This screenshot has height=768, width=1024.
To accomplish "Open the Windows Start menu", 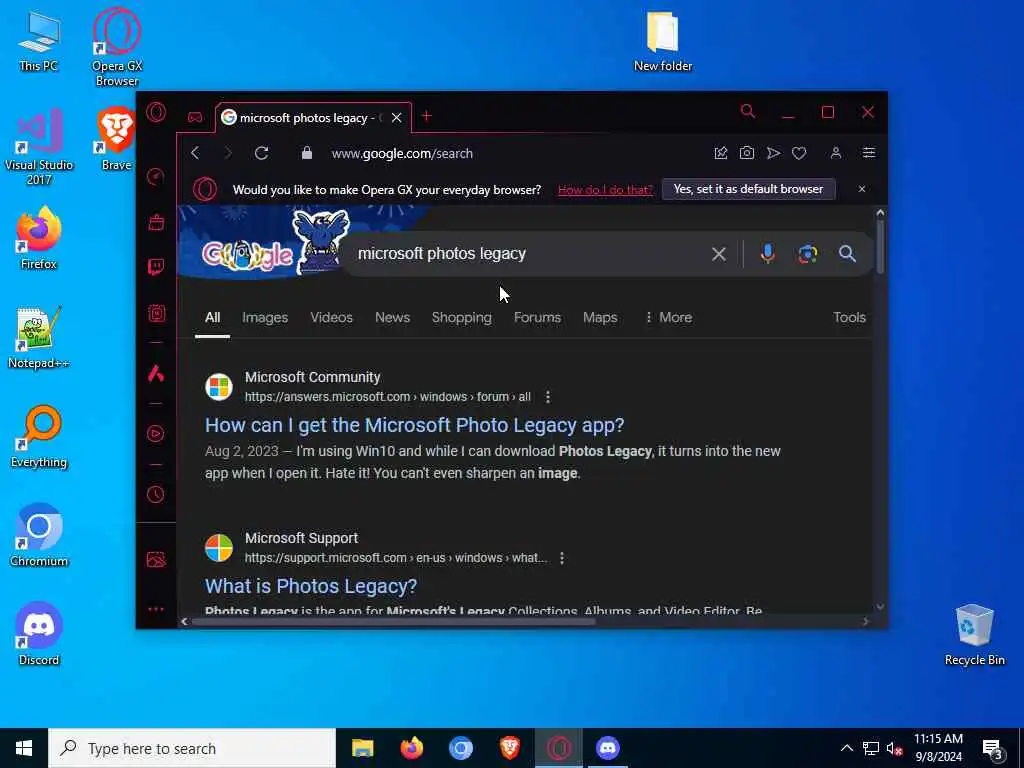I will 24,748.
